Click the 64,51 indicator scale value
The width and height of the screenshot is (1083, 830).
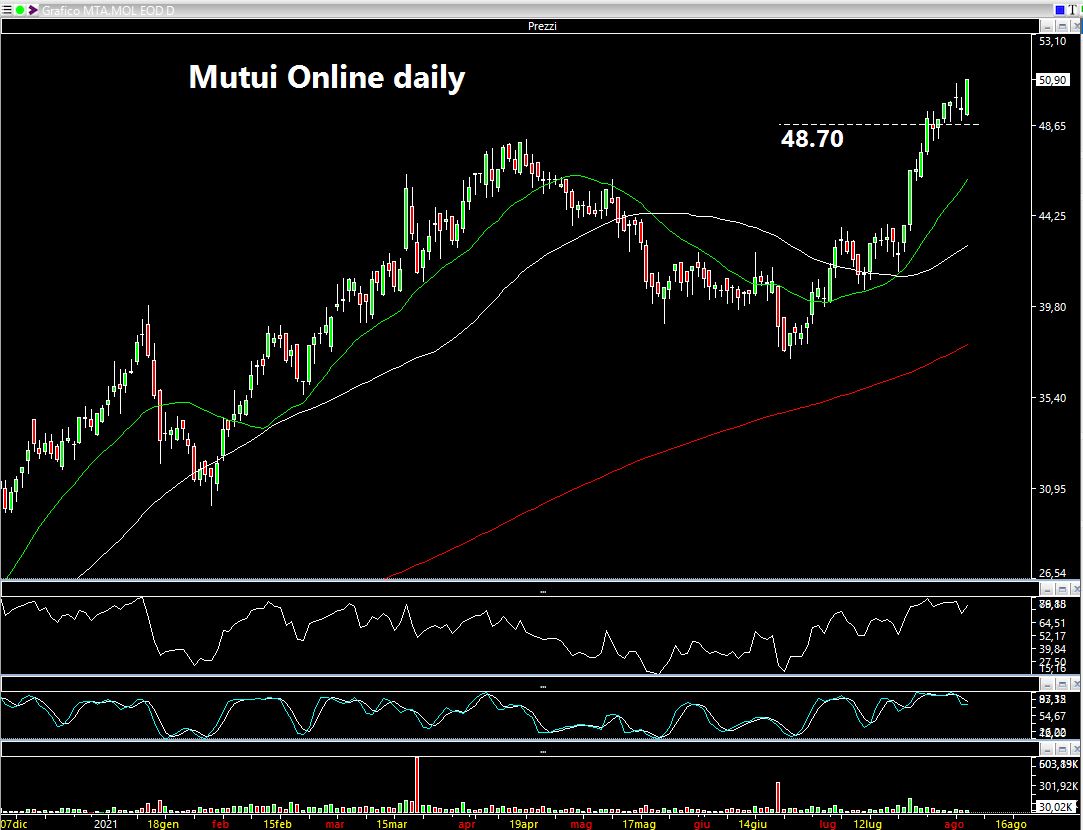point(1052,623)
